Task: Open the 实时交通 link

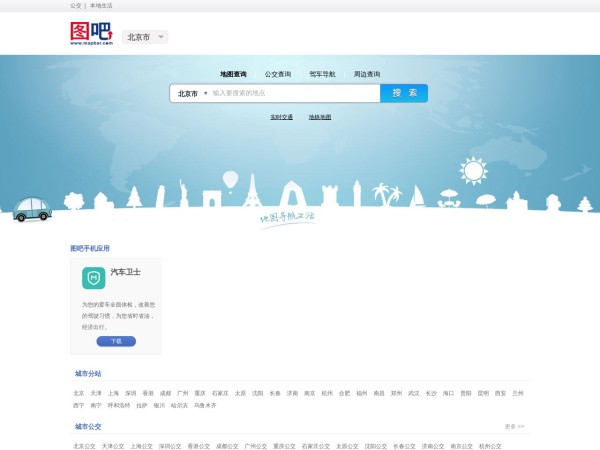Action: [x=281, y=117]
